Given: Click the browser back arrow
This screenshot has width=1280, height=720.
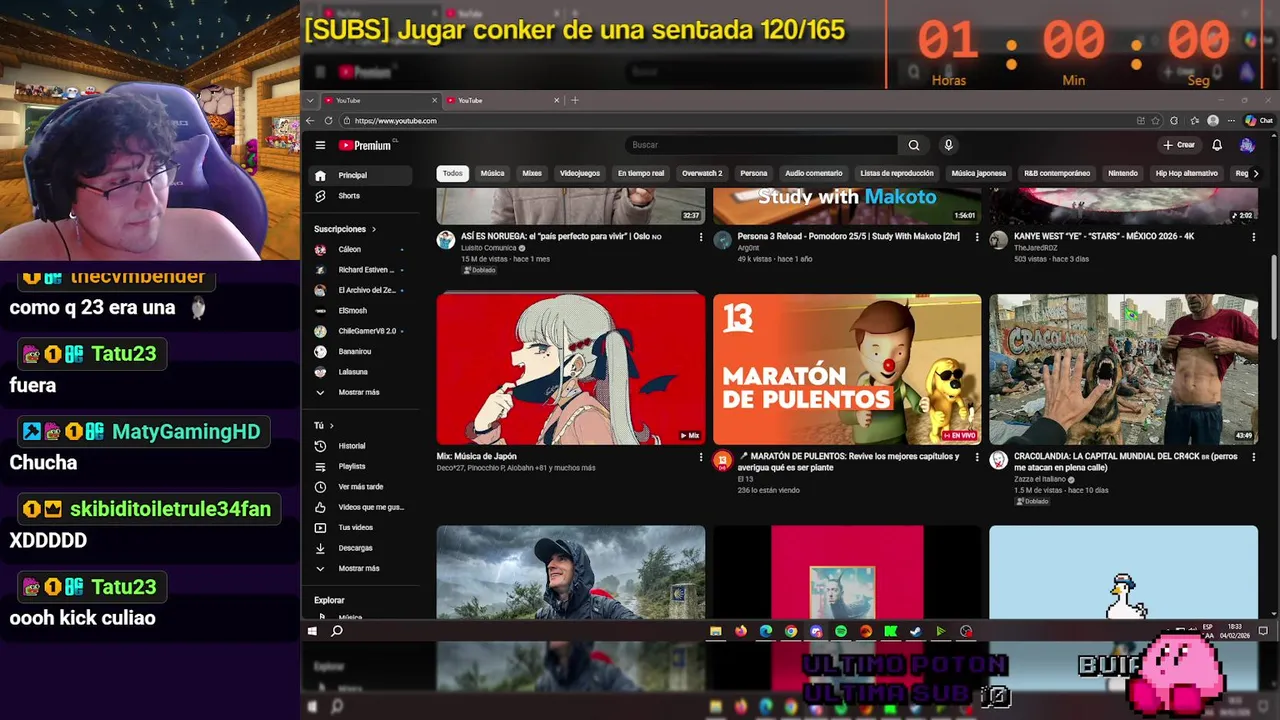Looking at the screenshot, I should tap(310, 121).
